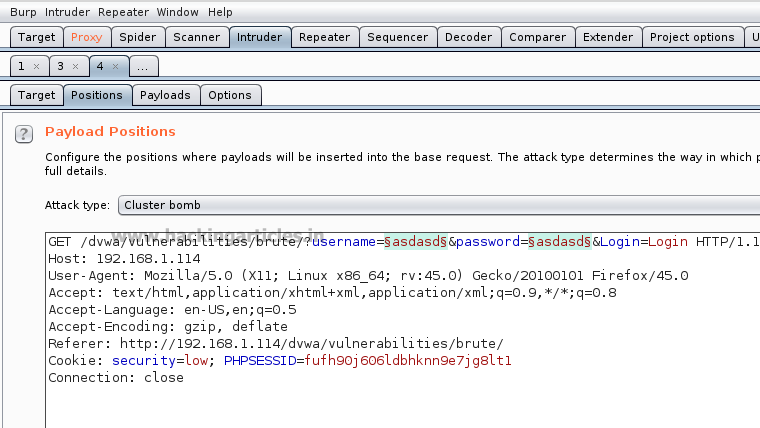The width and height of the screenshot is (760, 428).
Task: Switch to the Proxy tab
Action: (86, 37)
